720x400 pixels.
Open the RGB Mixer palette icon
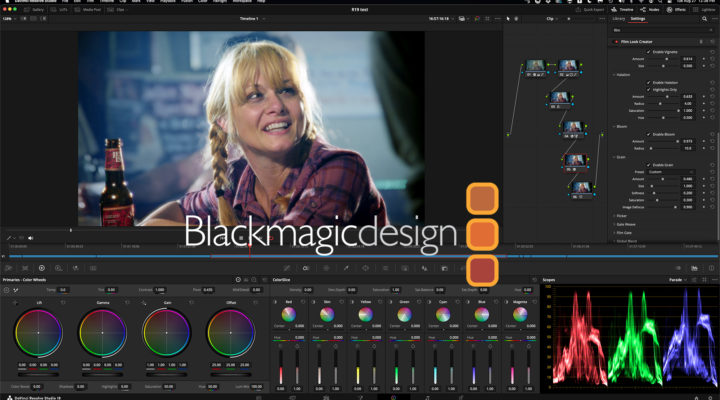coord(75,268)
